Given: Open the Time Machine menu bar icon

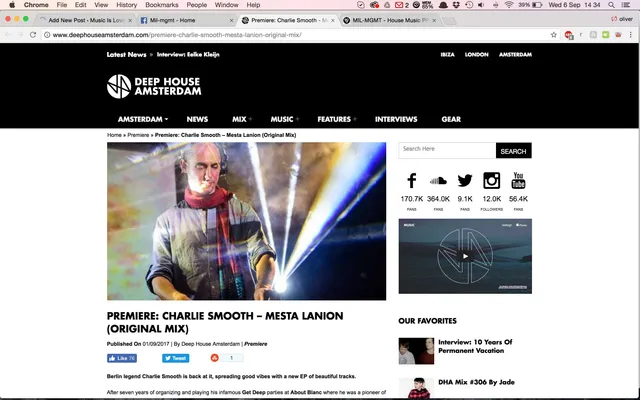Looking at the screenshot, I should [469, 5].
